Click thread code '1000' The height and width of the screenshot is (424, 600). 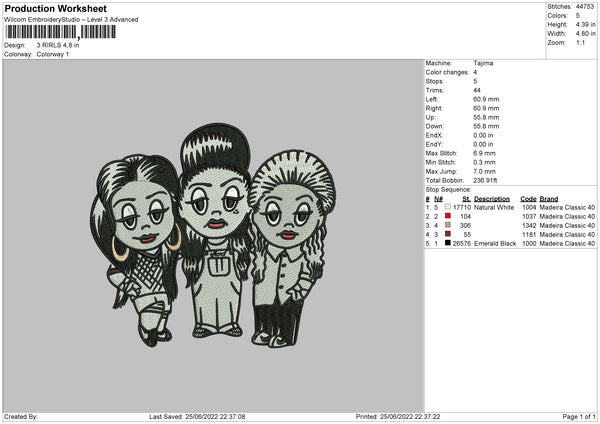tap(529, 243)
